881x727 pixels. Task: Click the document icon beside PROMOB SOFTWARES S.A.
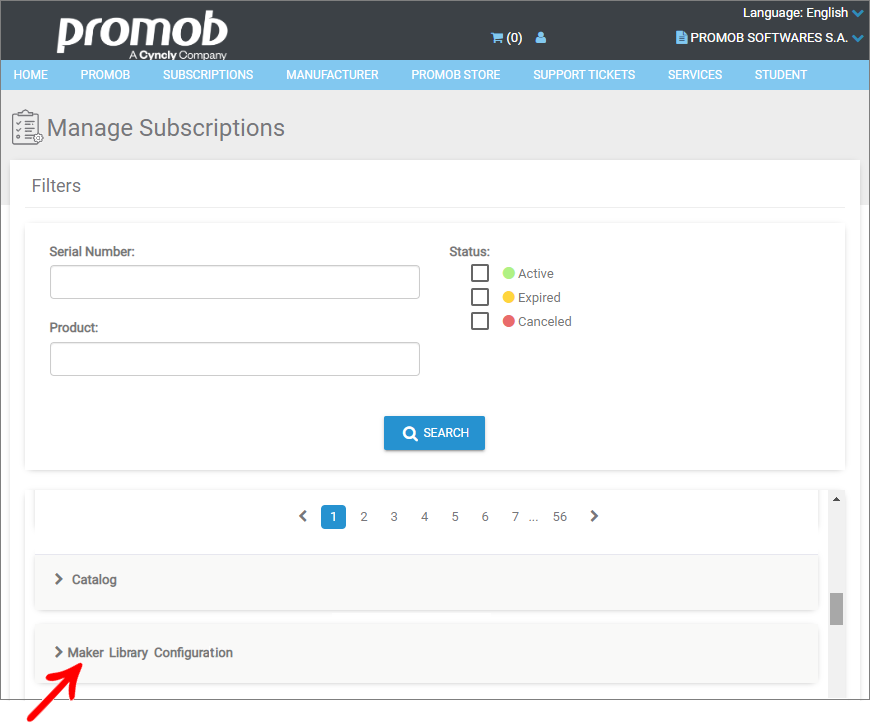point(681,38)
